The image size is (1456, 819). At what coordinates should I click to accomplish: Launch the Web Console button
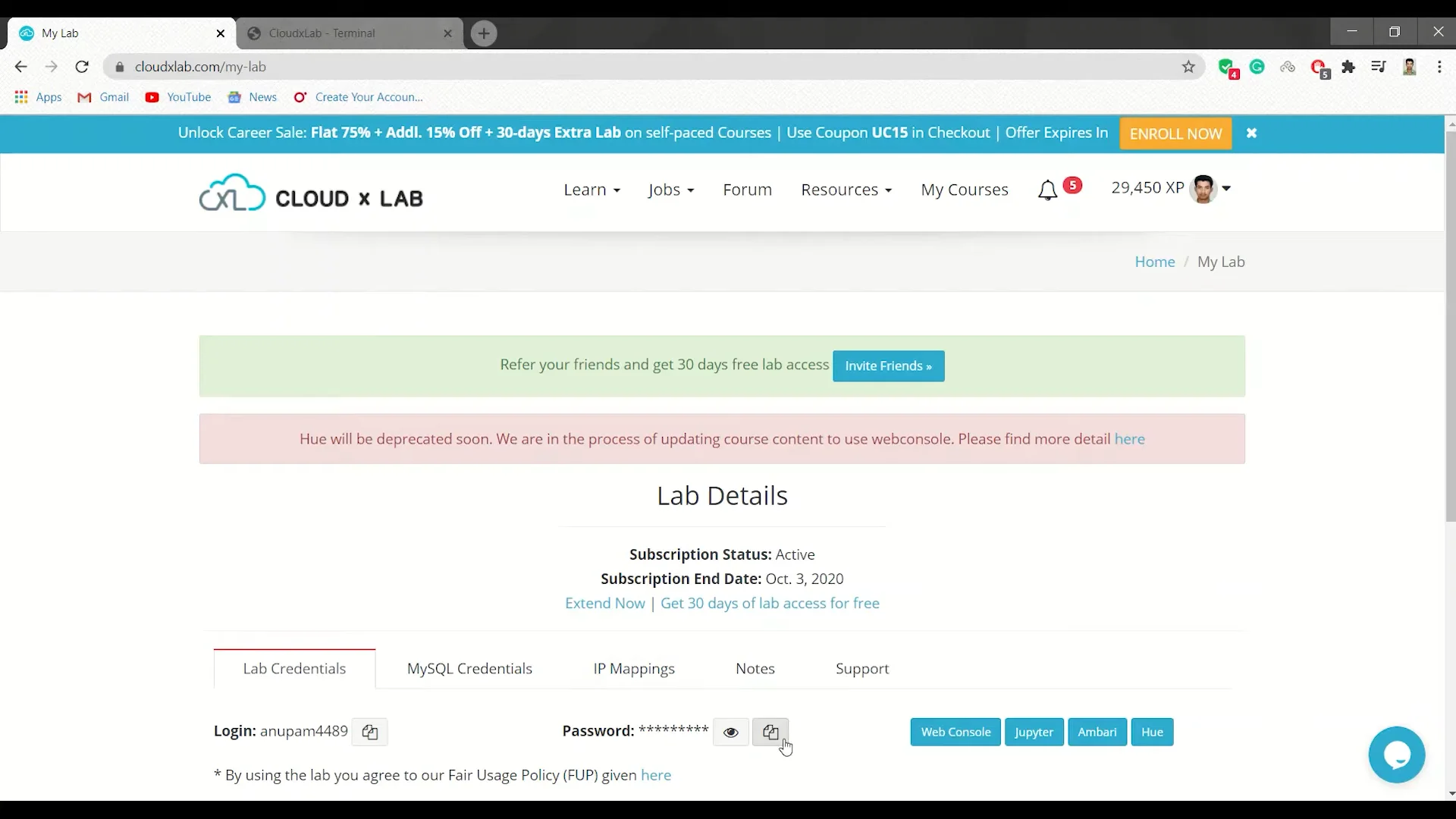[x=955, y=732]
